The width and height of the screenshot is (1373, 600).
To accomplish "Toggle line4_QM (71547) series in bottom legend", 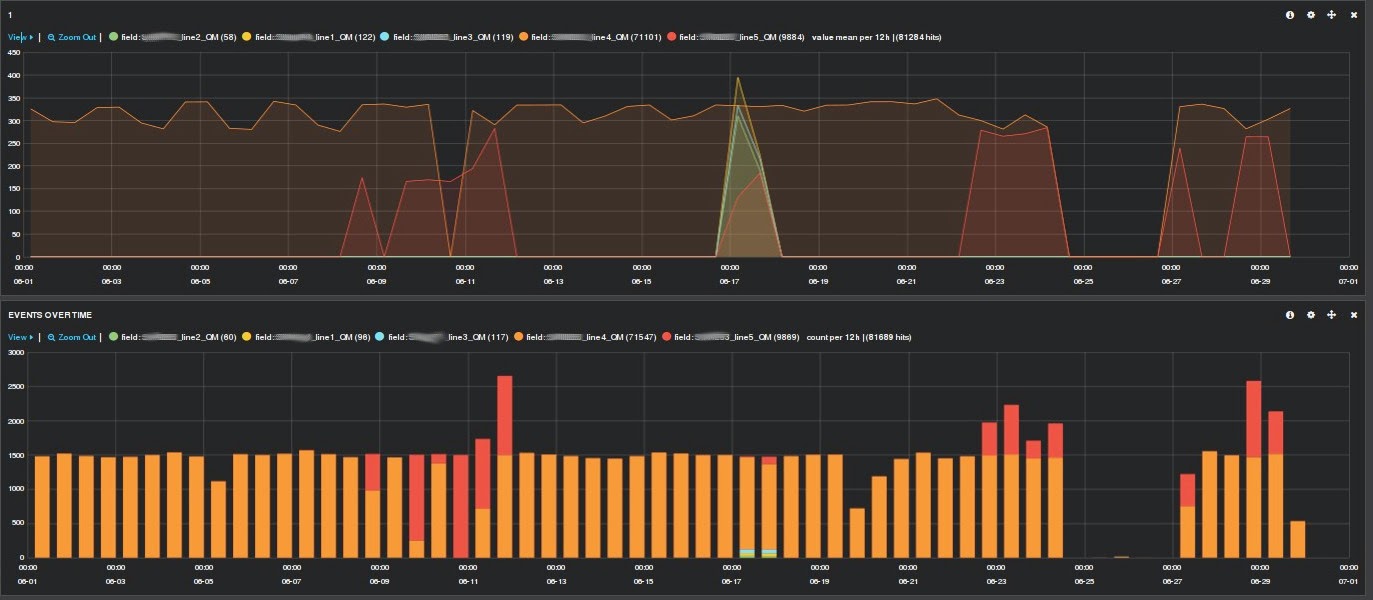I will 592,337.
